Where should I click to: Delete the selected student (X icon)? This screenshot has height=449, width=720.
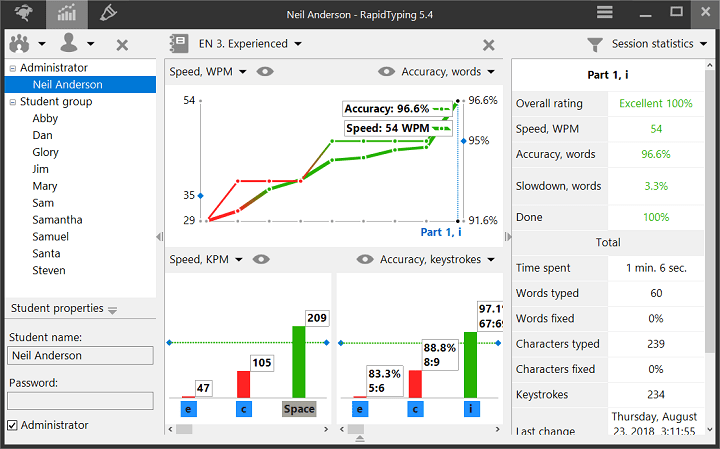pyautogui.click(x=122, y=45)
